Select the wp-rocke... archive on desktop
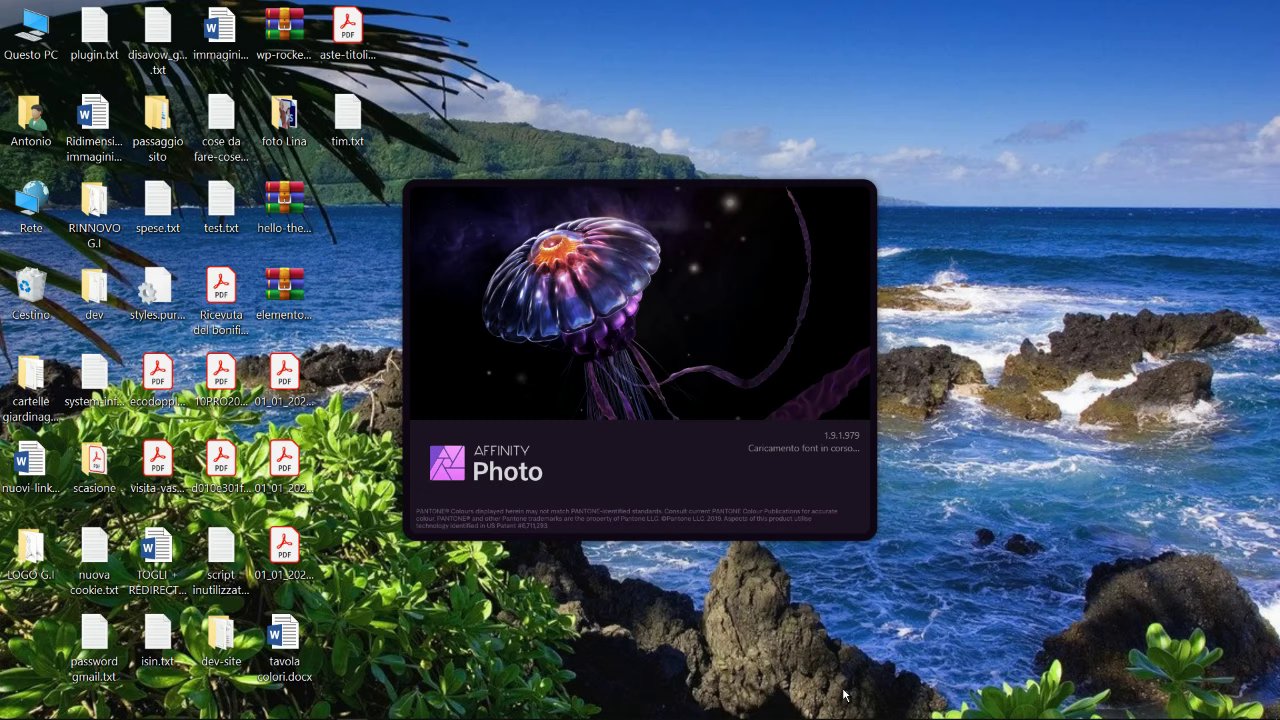Screen dimensions: 1280x720 [x=284, y=35]
